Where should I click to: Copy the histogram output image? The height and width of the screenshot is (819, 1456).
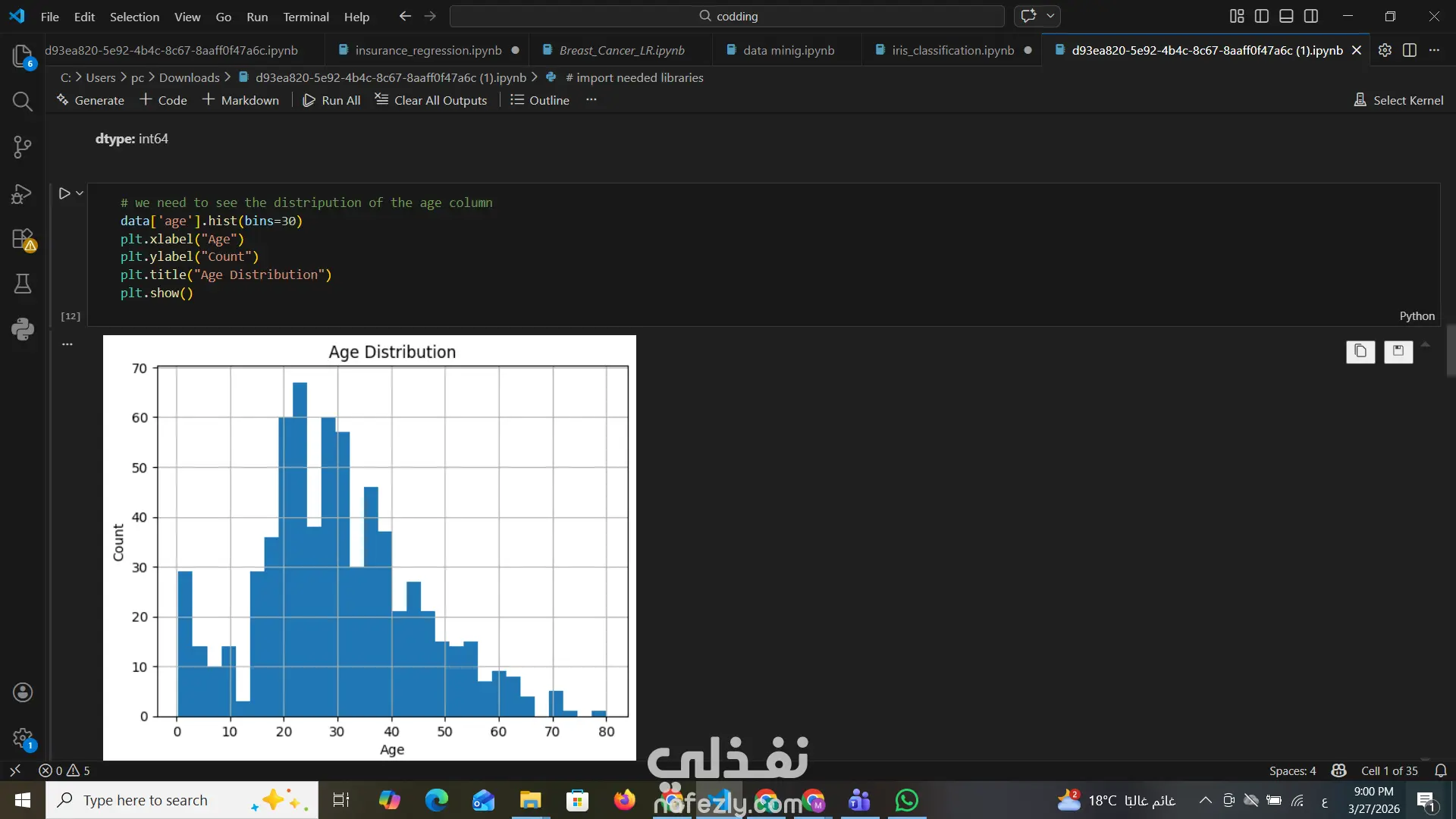(1360, 351)
